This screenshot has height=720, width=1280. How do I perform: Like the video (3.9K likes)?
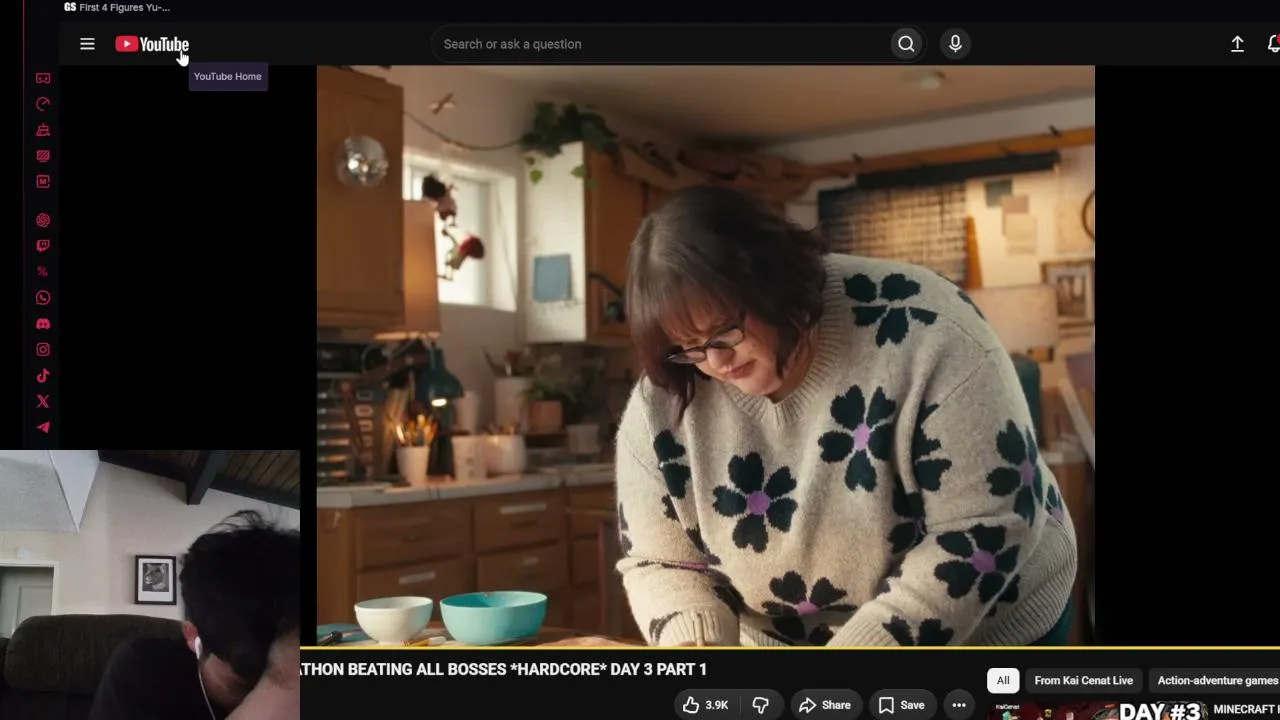(706, 705)
